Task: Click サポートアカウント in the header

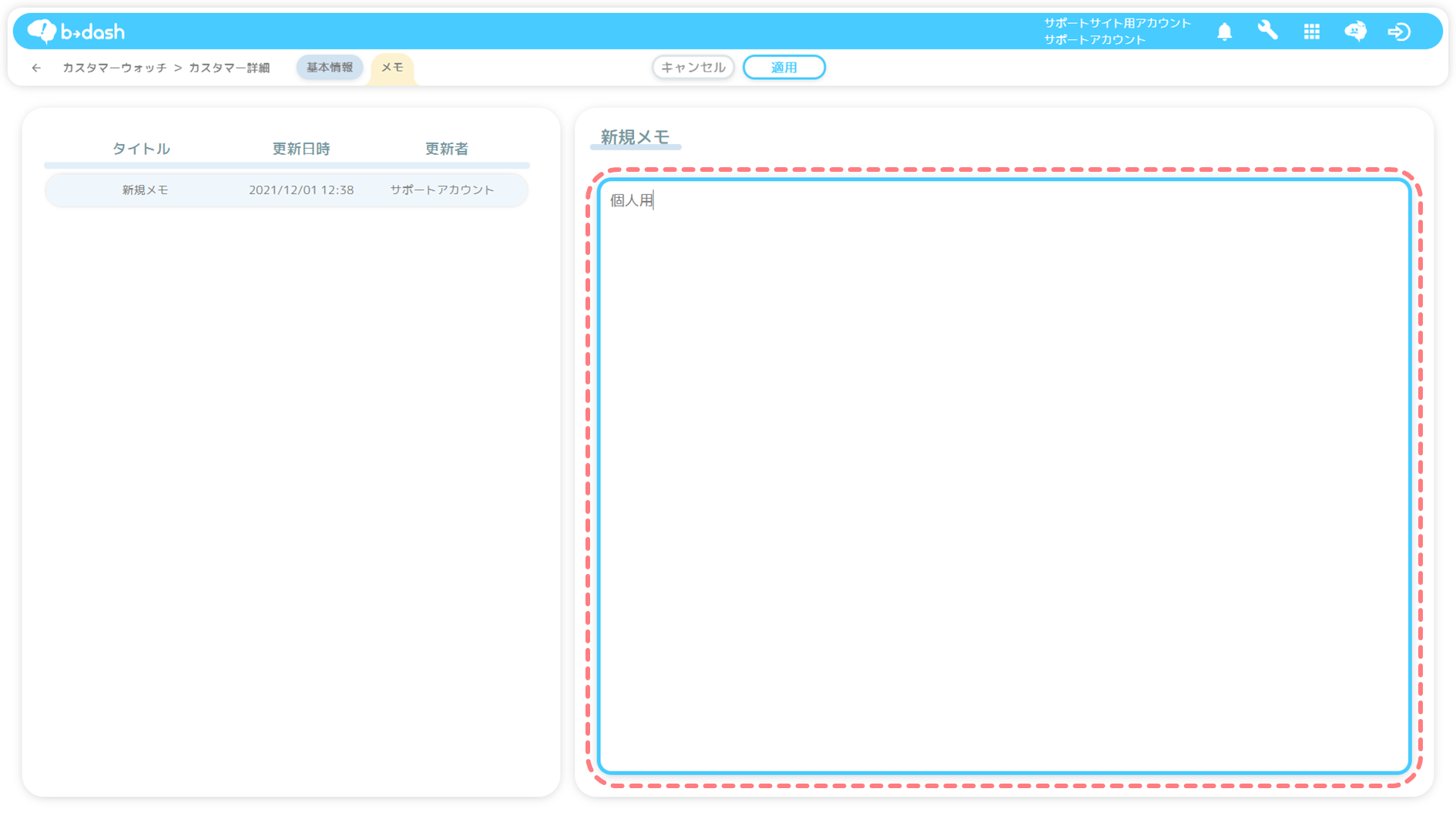Action: pyautogui.click(x=1095, y=39)
